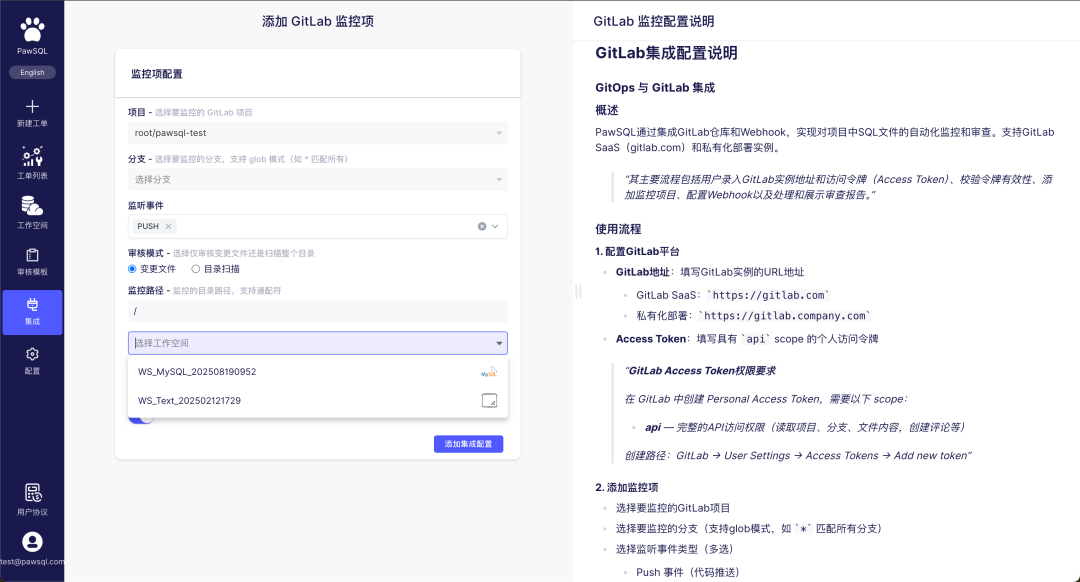Click the https://gitlab.com code text

click(768, 295)
